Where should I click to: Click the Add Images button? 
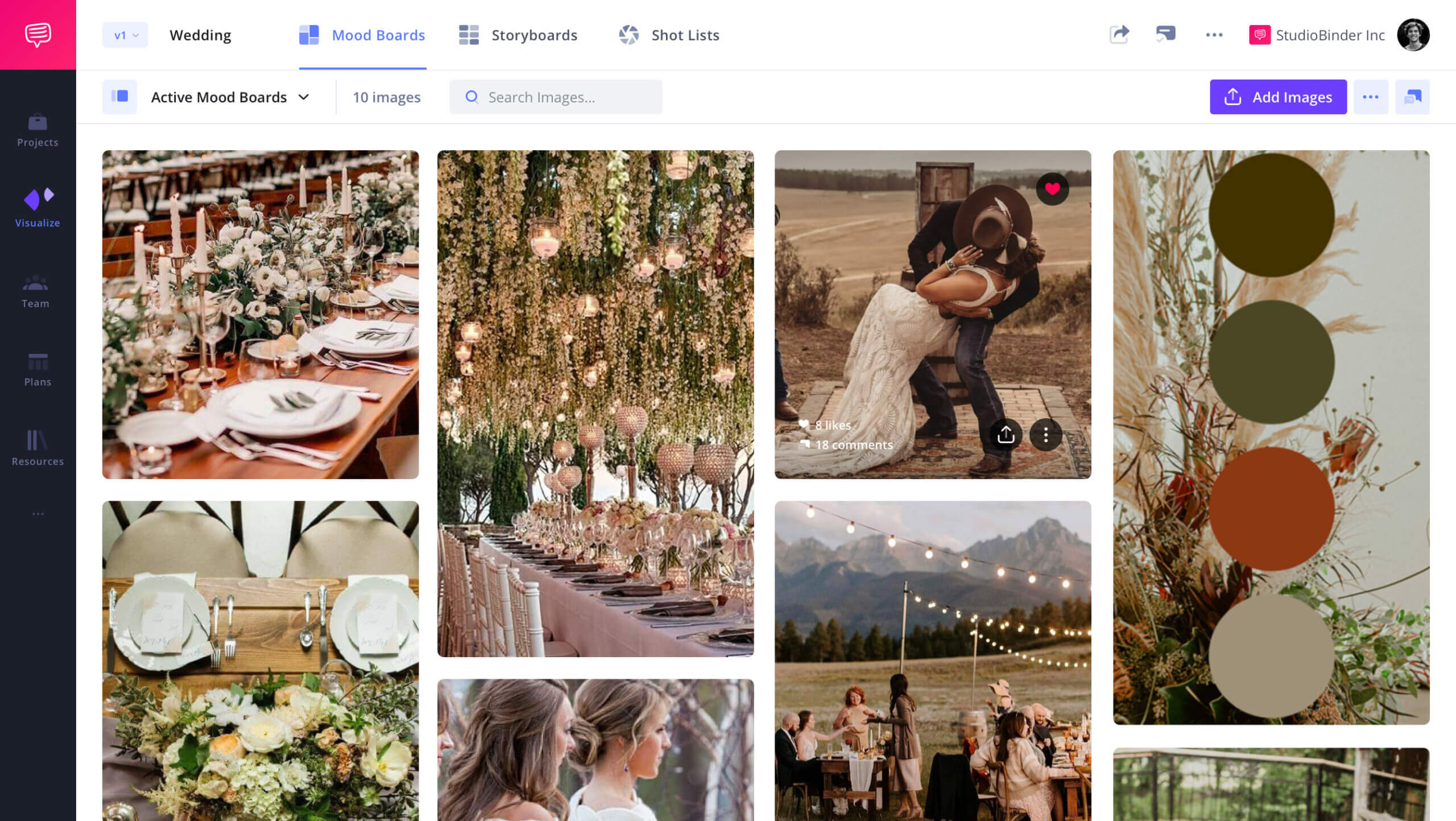pyautogui.click(x=1280, y=96)
